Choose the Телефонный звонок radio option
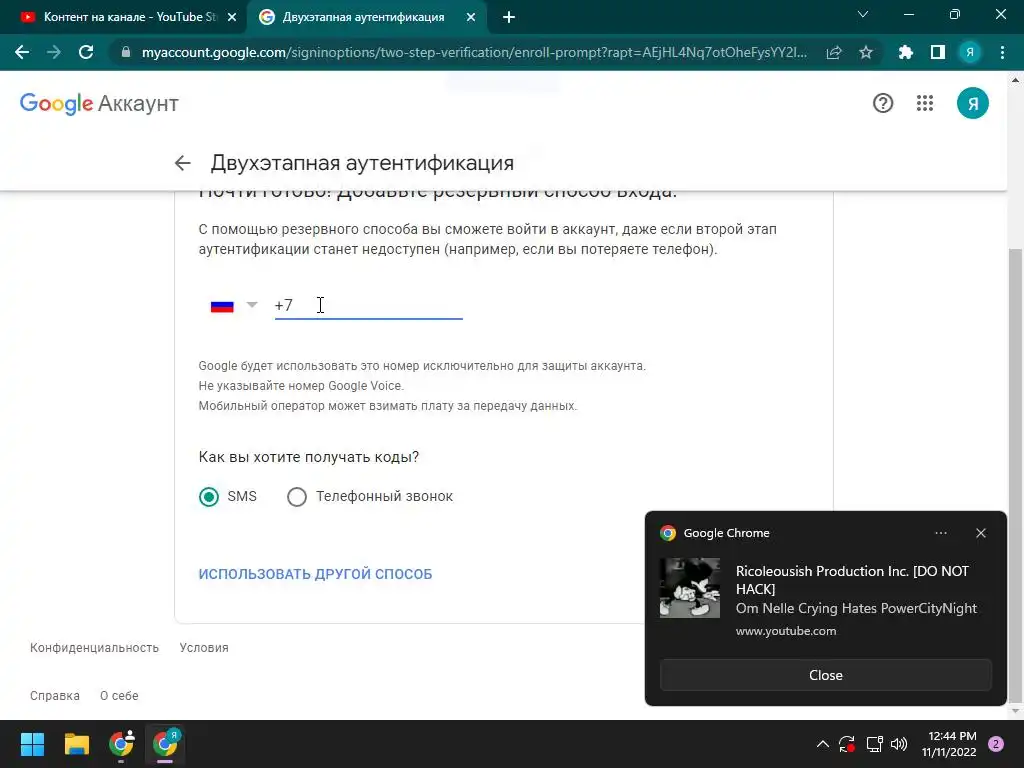Viewport: 1024px width, 768px height. (x=296, y=496)
